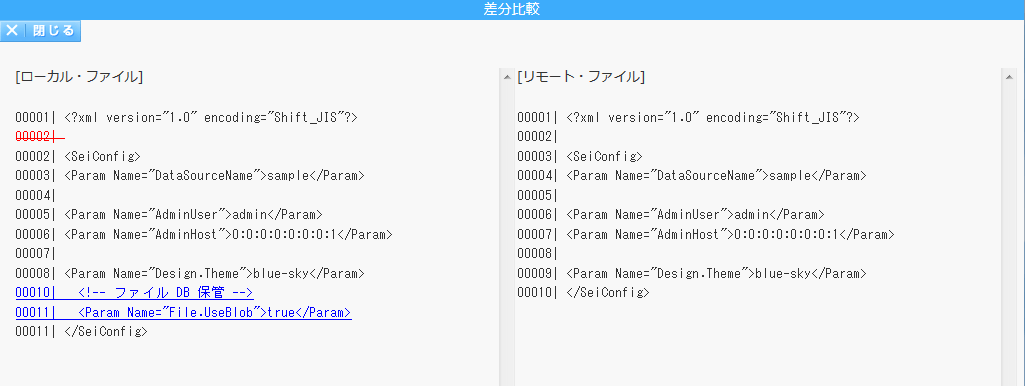Click scroll-up arrow of remote file pane

click(1009, 77)
